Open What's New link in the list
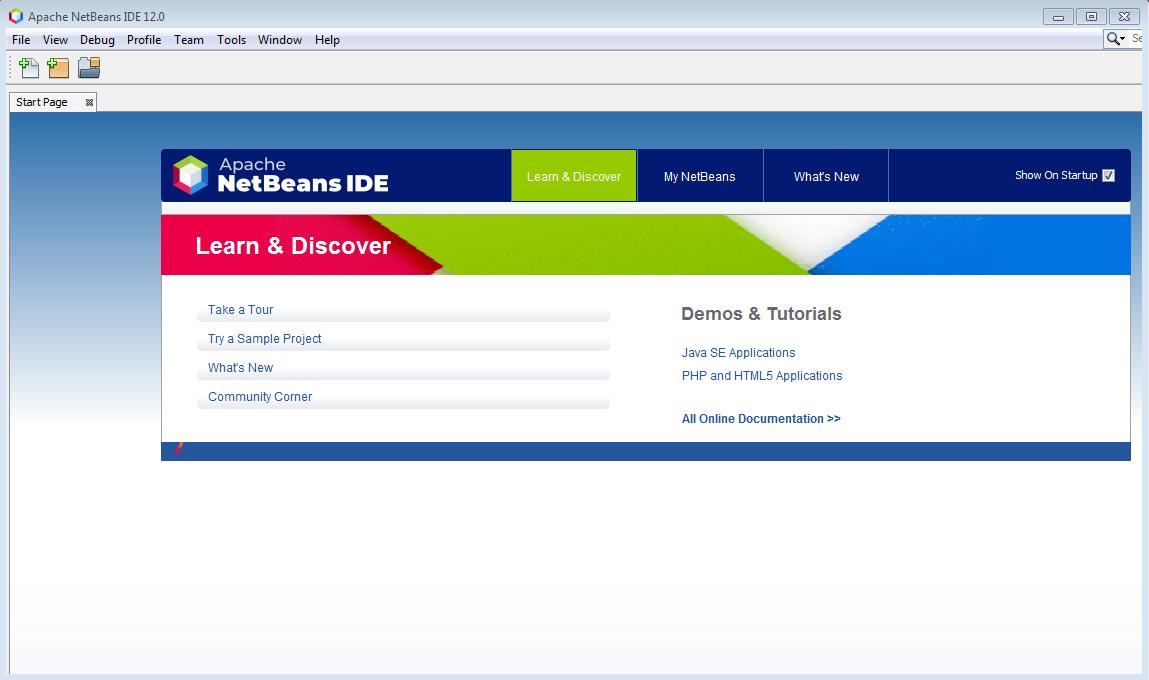The image size is (1149, 680). tap(240, 368)
